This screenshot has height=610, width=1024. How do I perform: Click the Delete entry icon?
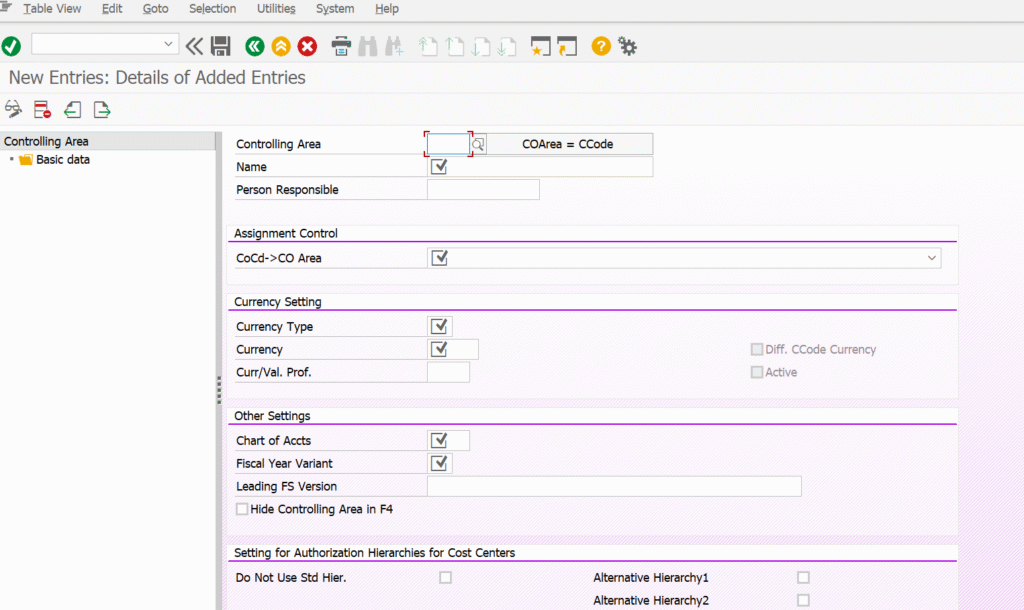pos(42,109)
